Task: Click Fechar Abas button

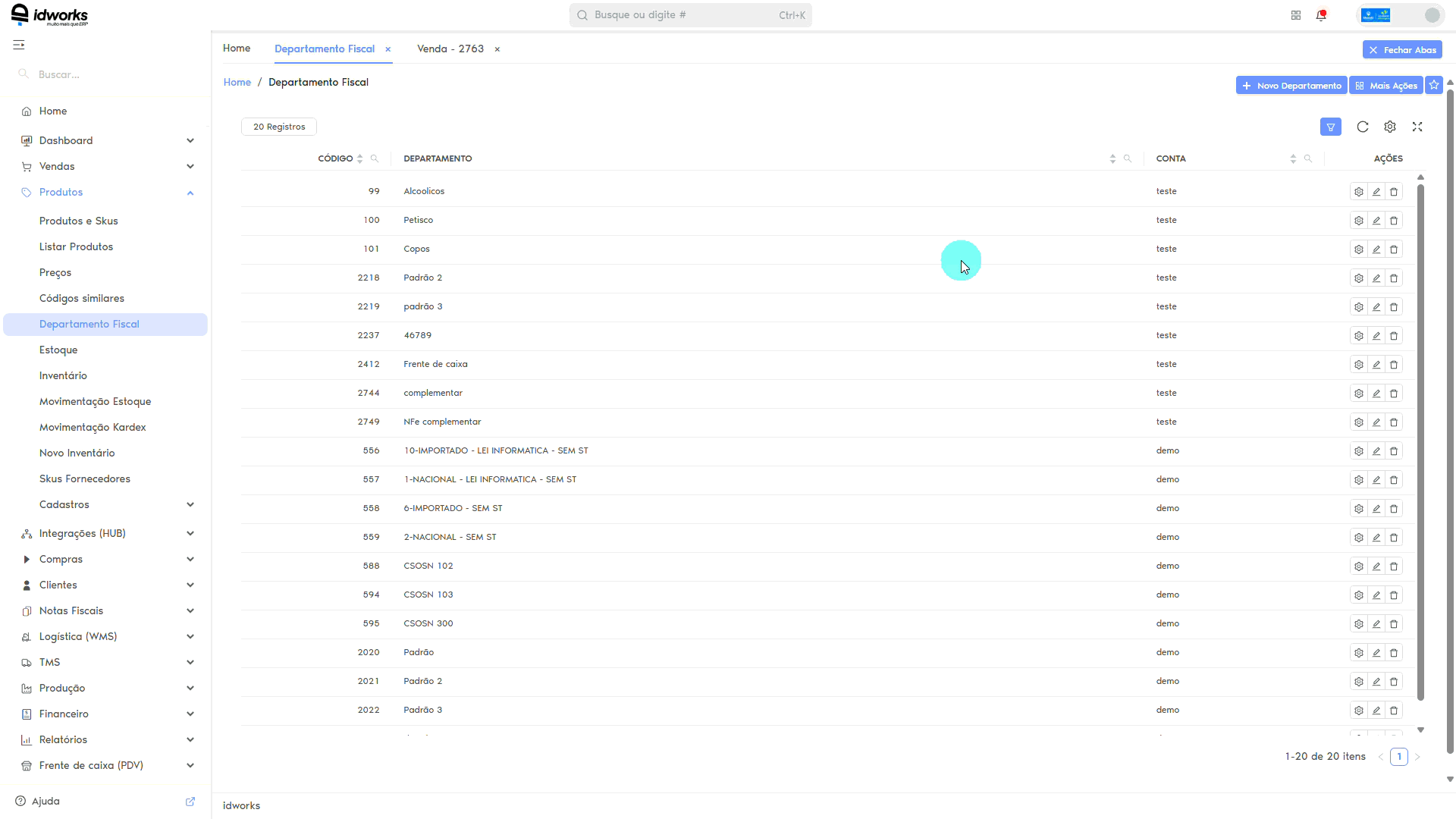Action: click(1402, 50)
